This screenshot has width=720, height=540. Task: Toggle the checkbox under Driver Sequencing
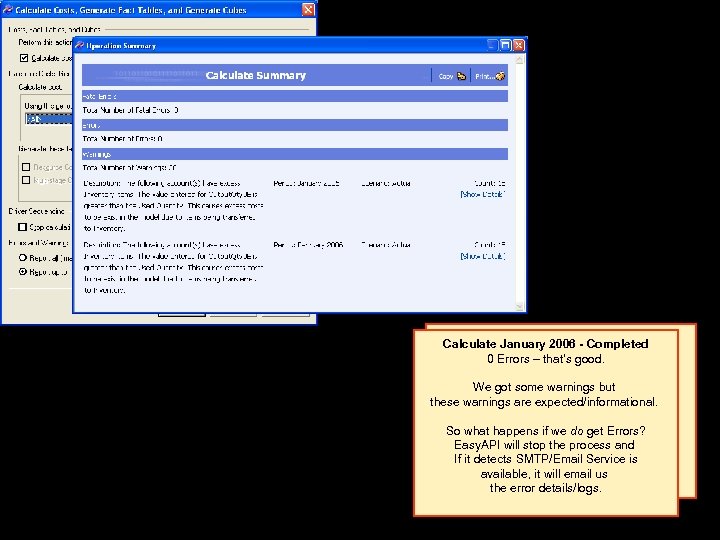click(x=22, y=227)
